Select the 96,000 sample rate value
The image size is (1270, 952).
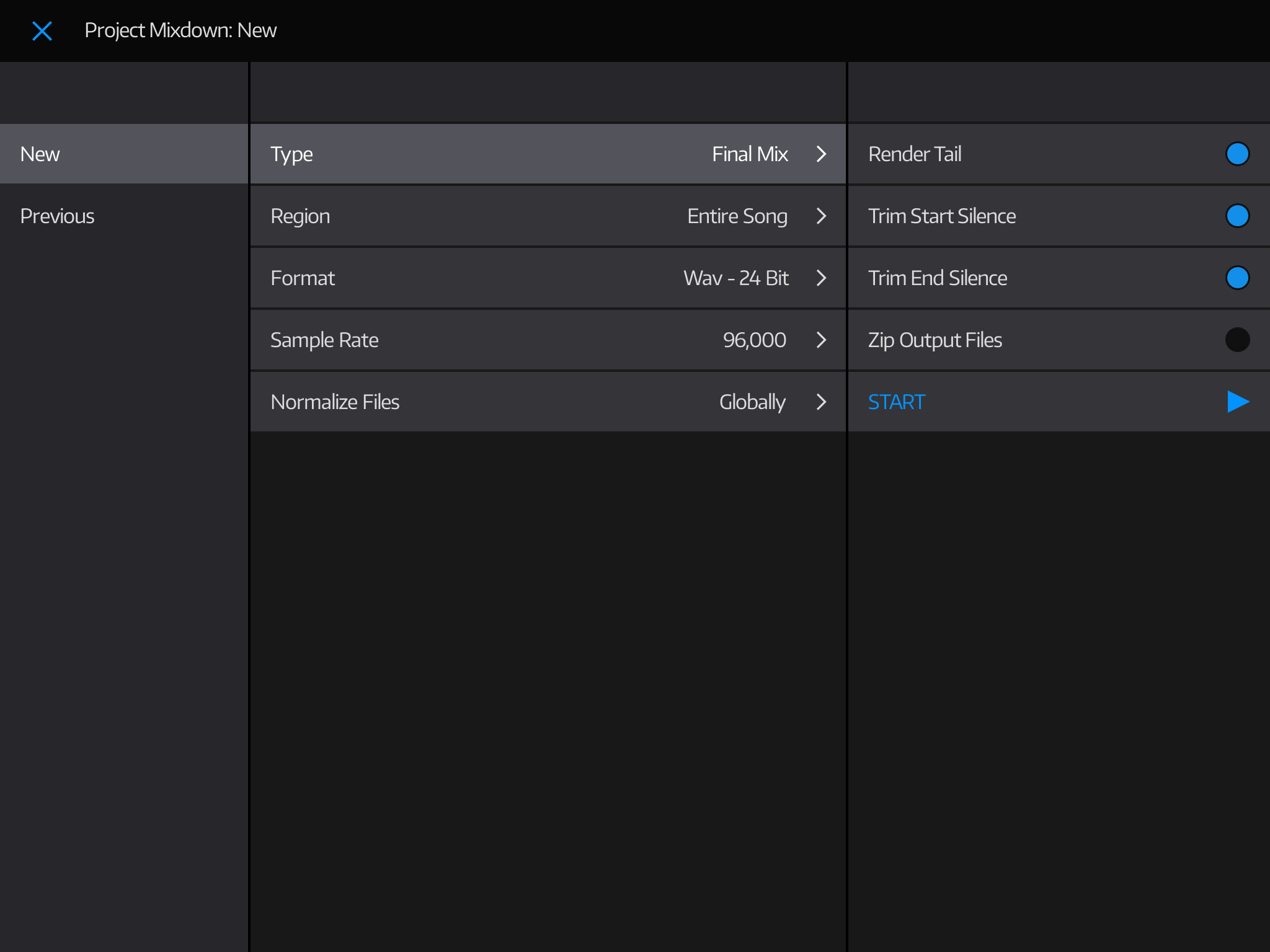tap(754, 340)
